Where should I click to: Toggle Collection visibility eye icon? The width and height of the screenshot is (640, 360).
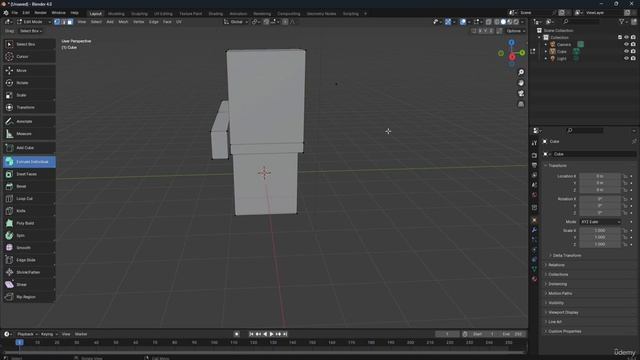[626, 37]
